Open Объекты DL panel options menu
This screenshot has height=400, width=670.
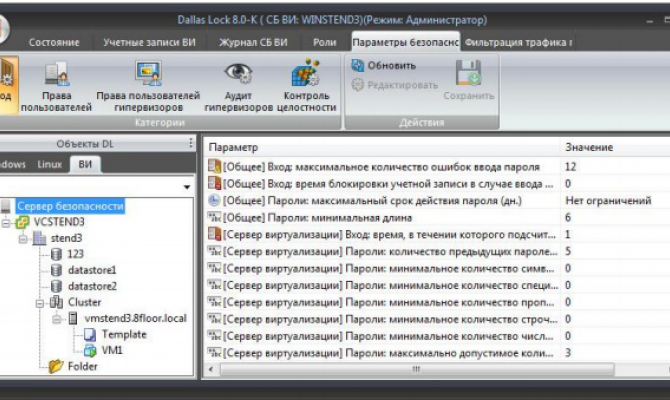[x=191, y=144]
